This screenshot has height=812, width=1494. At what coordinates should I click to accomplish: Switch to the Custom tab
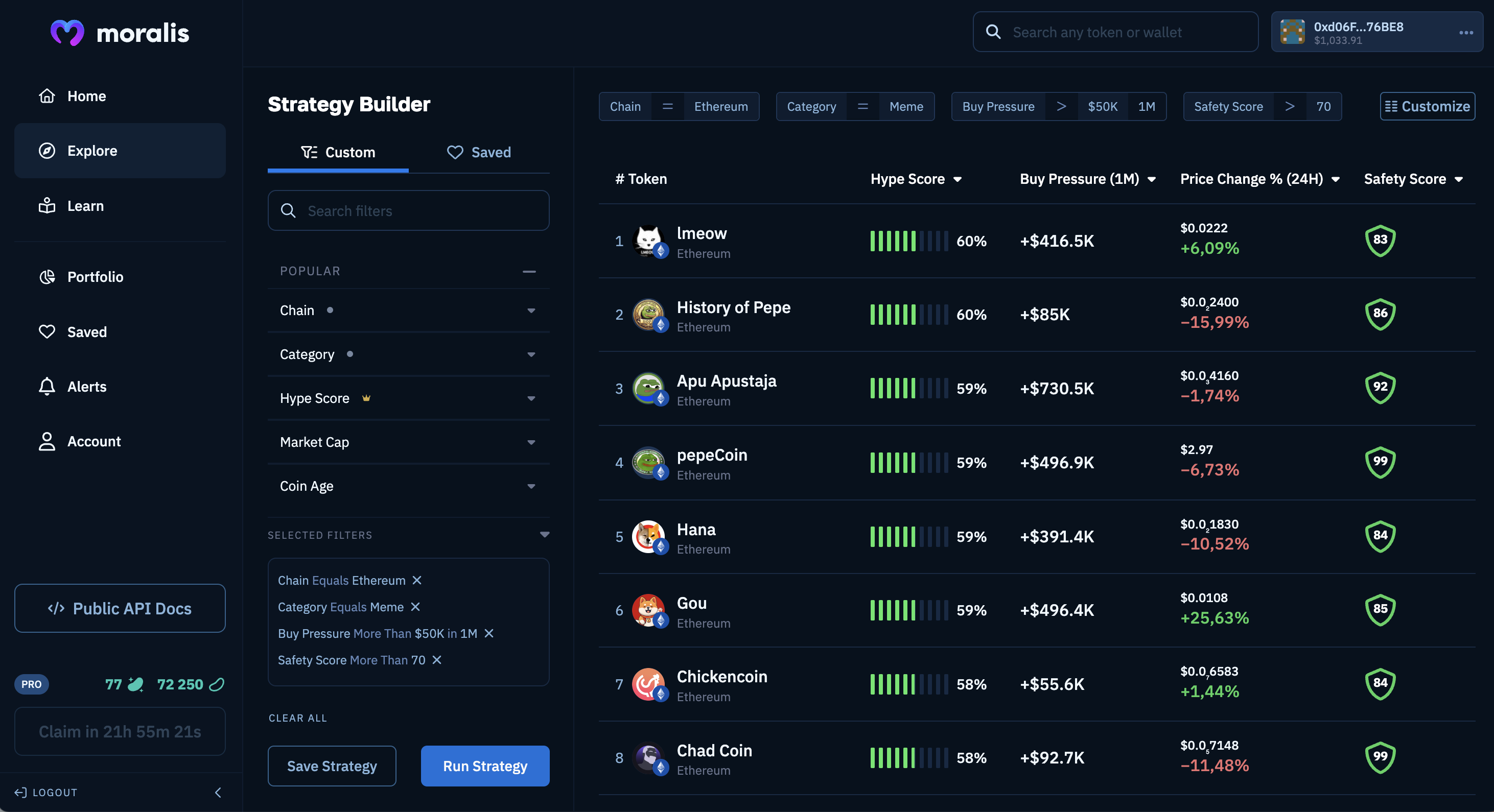(x=338, y=152)
